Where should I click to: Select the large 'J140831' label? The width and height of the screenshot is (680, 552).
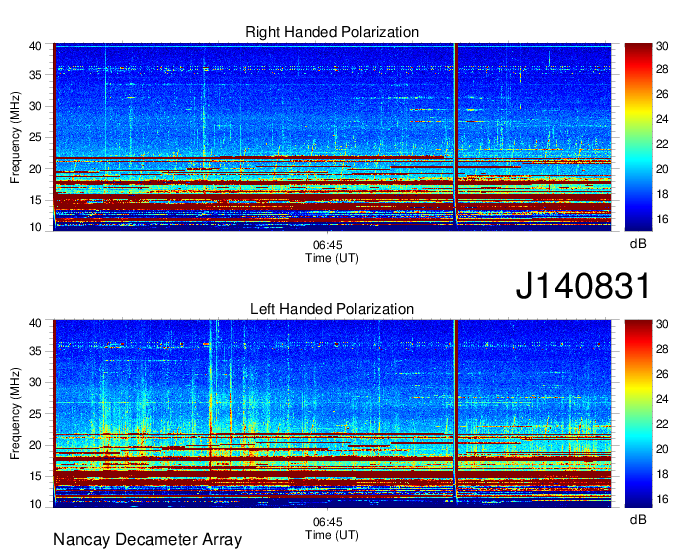click(x=583, y=285)
